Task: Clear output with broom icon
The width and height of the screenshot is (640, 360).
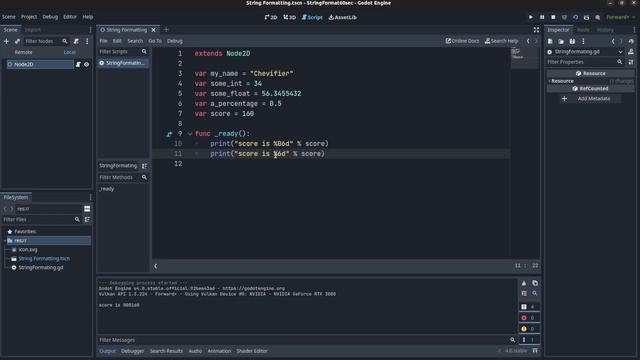Action: (x=524, y=283)
